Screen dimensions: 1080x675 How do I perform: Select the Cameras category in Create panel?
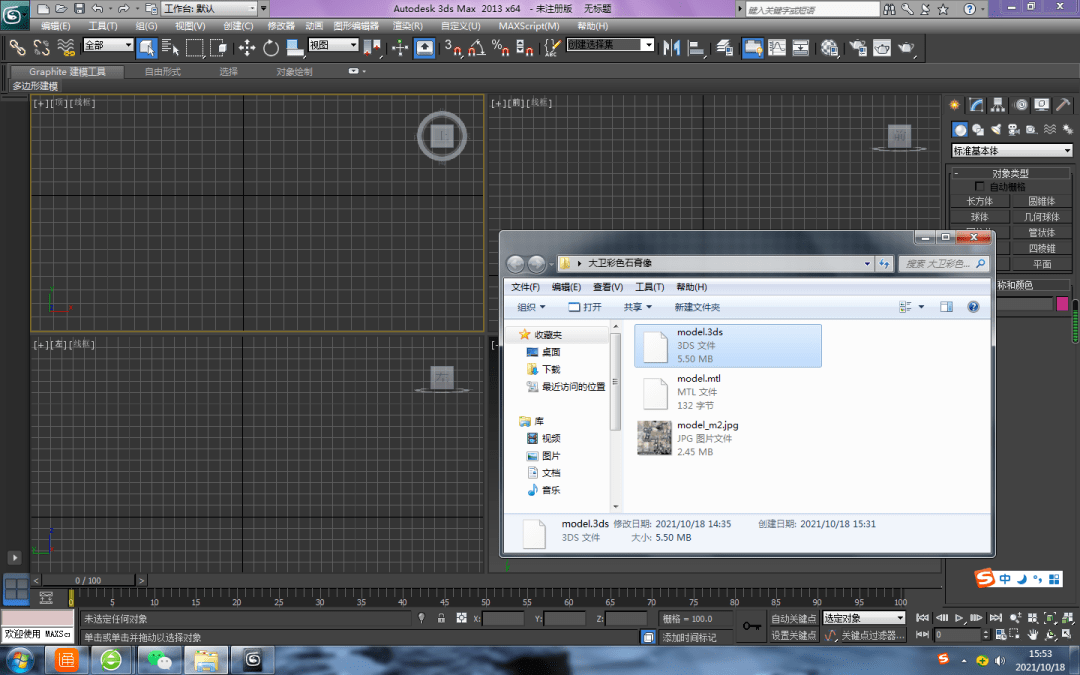1014,129
